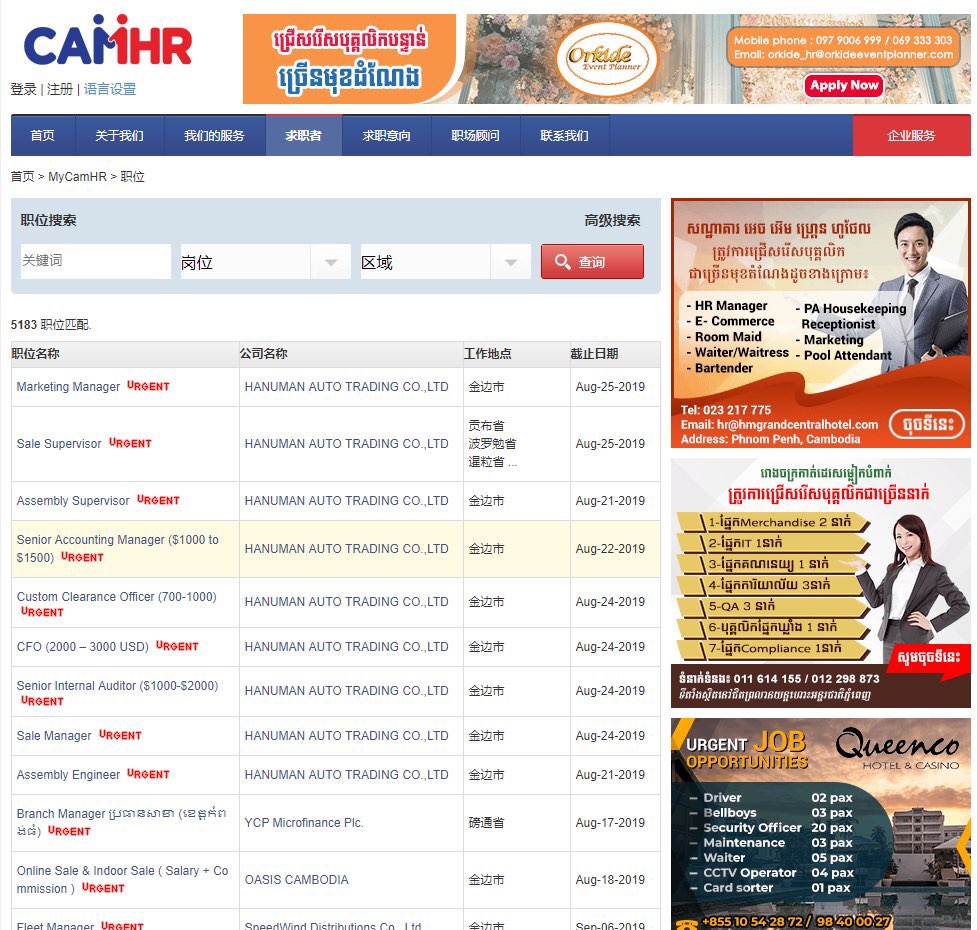The width and height of the screenshot is (977, 930).
Task: Click URGENT badge beside Sale Manager
Action: click(120, 735)
